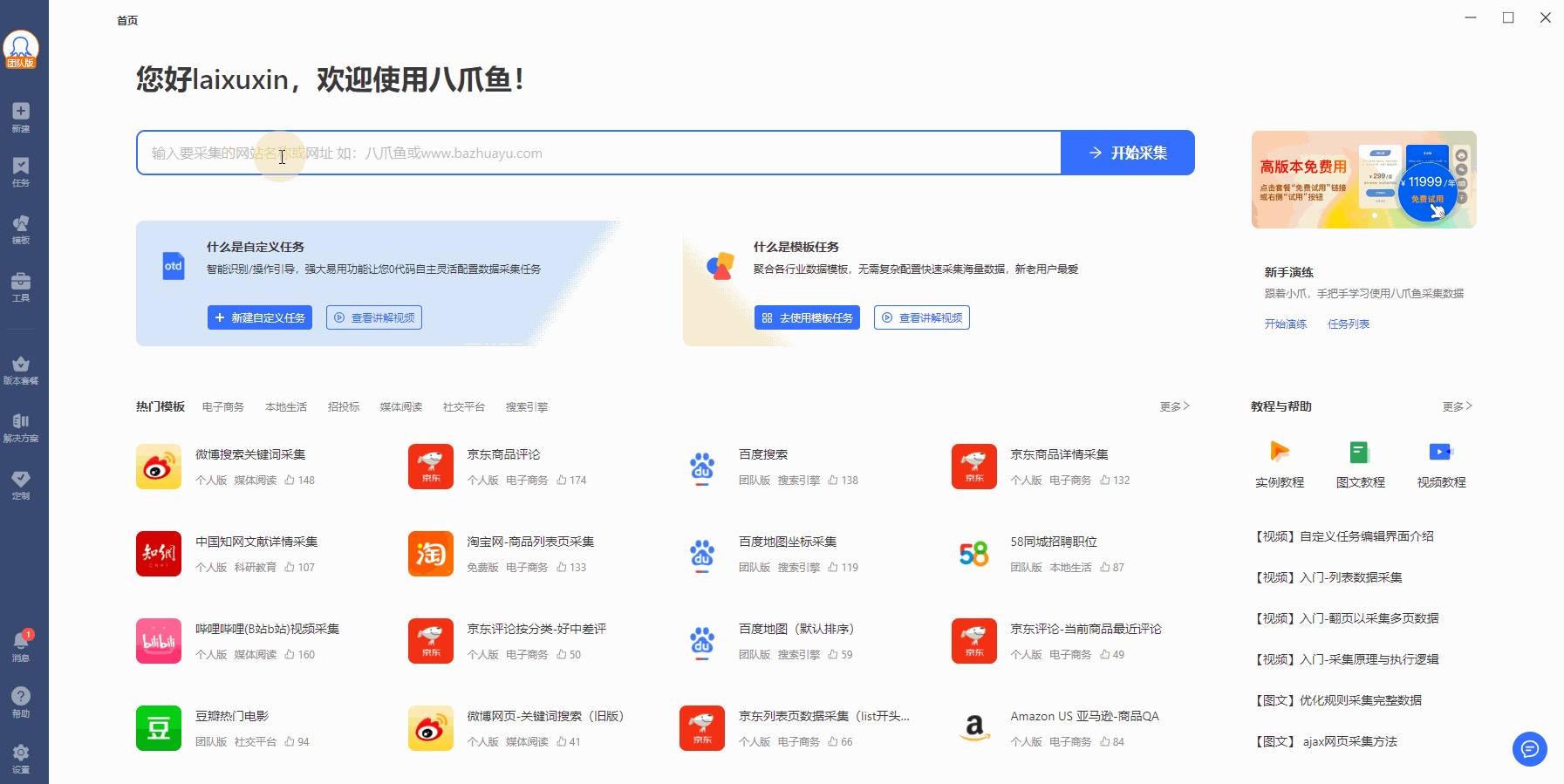This screenshot has width=1564, height=784.
Task: Switch to the 首页 tab
Action: pos(127,20)
